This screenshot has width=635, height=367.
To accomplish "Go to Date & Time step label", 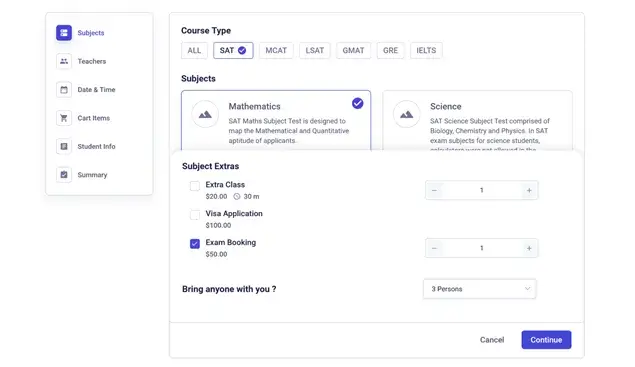I will [96, 90].
